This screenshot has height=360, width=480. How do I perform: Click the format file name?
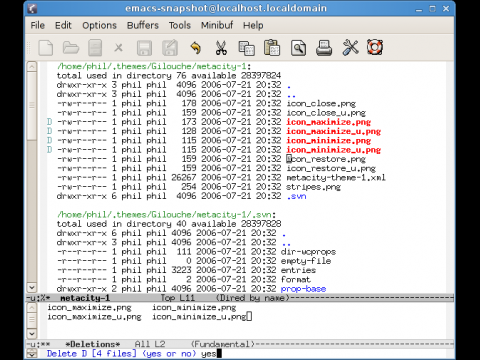click(x=296, y=279)
